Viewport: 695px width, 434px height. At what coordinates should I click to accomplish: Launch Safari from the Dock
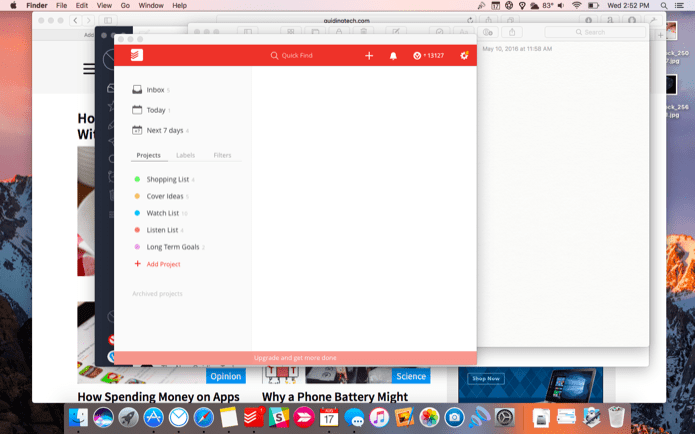(x=203, y=417)
